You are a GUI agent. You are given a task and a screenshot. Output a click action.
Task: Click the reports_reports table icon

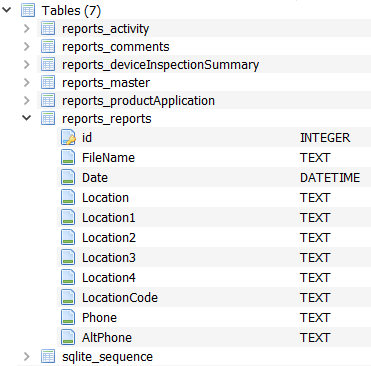click(x=48, y=119)
